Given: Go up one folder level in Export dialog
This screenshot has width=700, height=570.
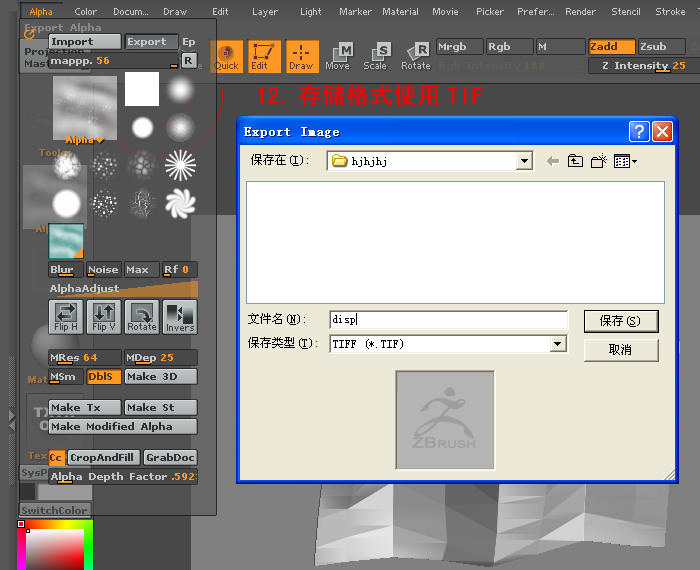Looking at the screenshot, I should pos(575,161).
